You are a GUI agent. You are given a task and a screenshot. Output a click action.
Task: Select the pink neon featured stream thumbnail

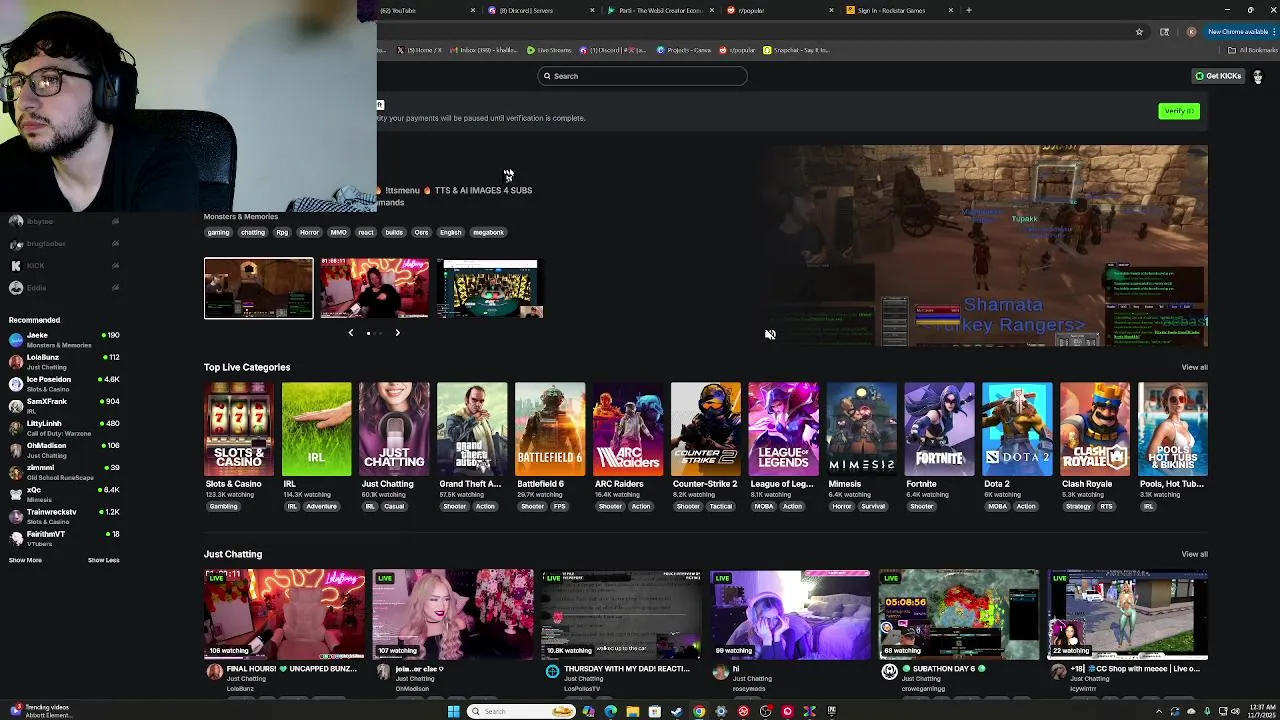click(375, 288)
